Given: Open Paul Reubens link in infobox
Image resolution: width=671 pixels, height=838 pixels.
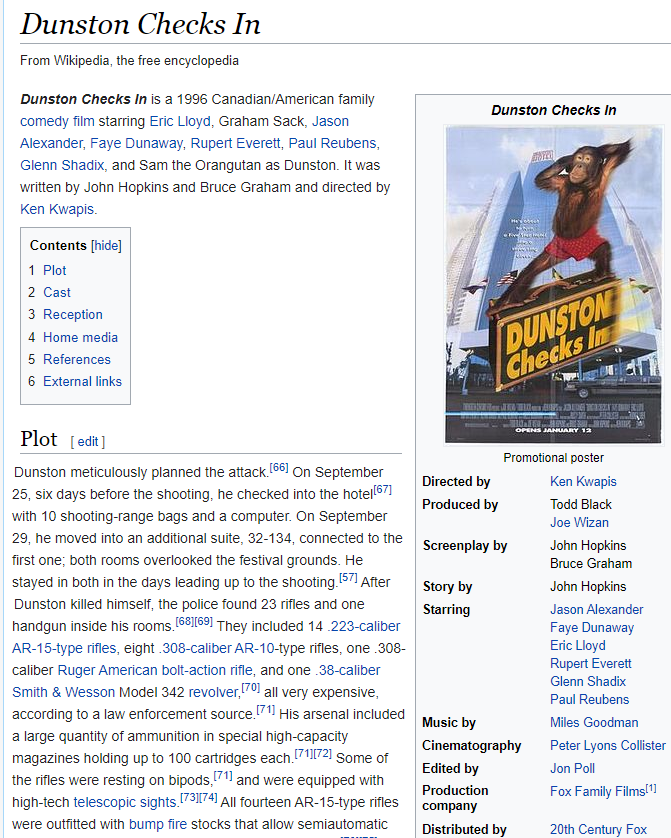Looking at the screenshot, I should point(590,700).
